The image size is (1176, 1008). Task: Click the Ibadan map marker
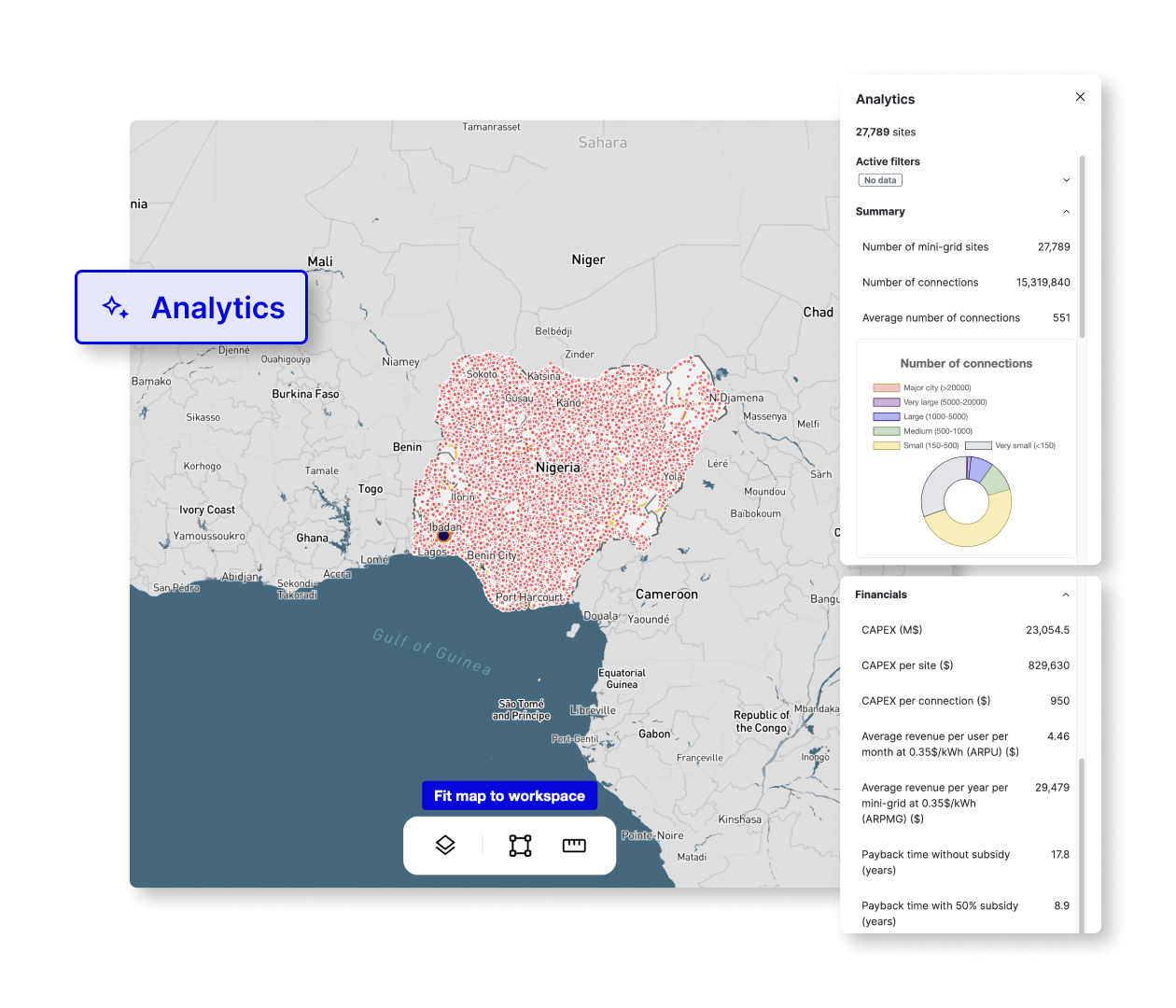pyautogui.click(x=444, y=536)
